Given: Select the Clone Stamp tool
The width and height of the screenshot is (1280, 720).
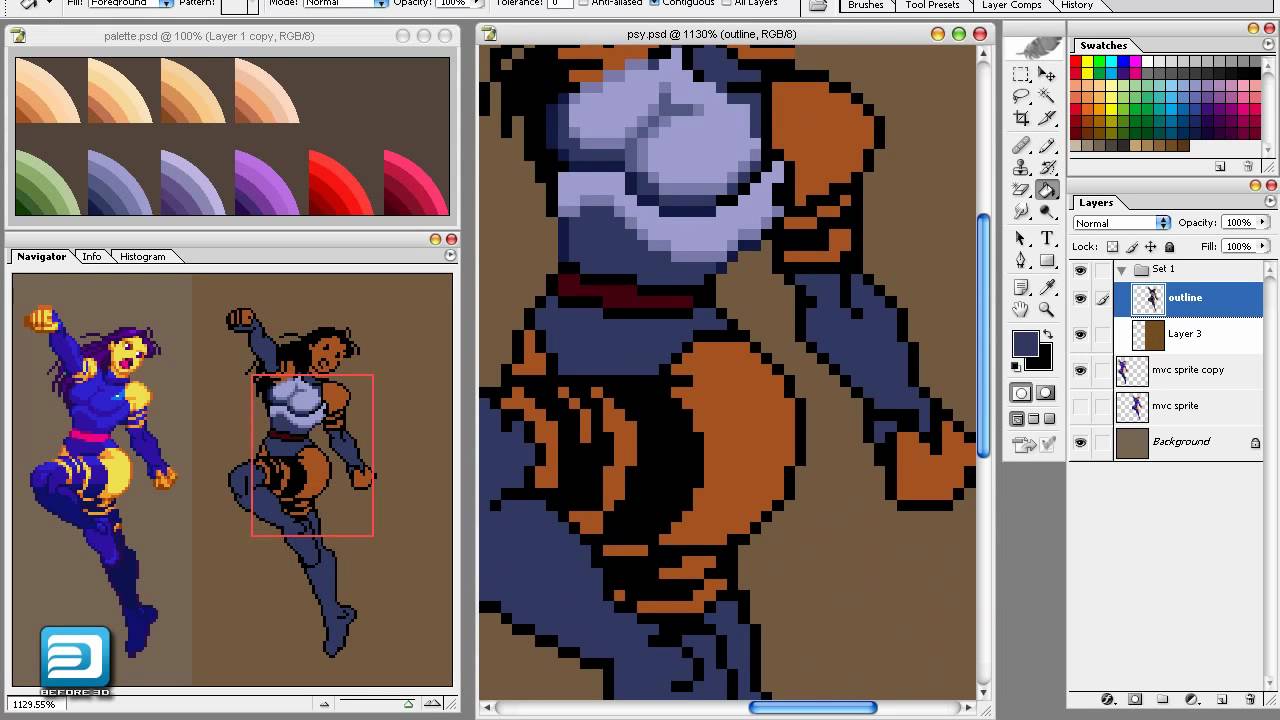Looking at the screenshot, I should pos(1021,167).
